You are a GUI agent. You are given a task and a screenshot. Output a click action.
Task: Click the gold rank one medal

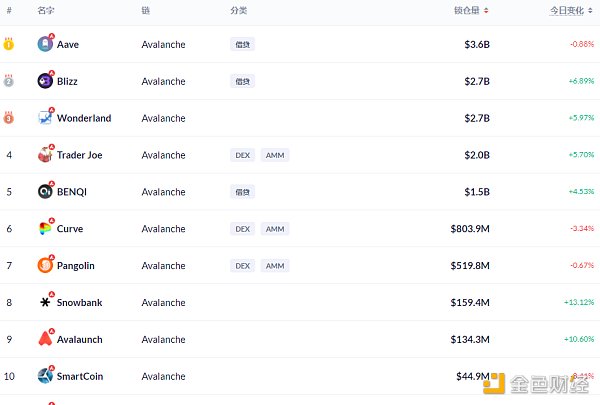[x=9, y=44]
